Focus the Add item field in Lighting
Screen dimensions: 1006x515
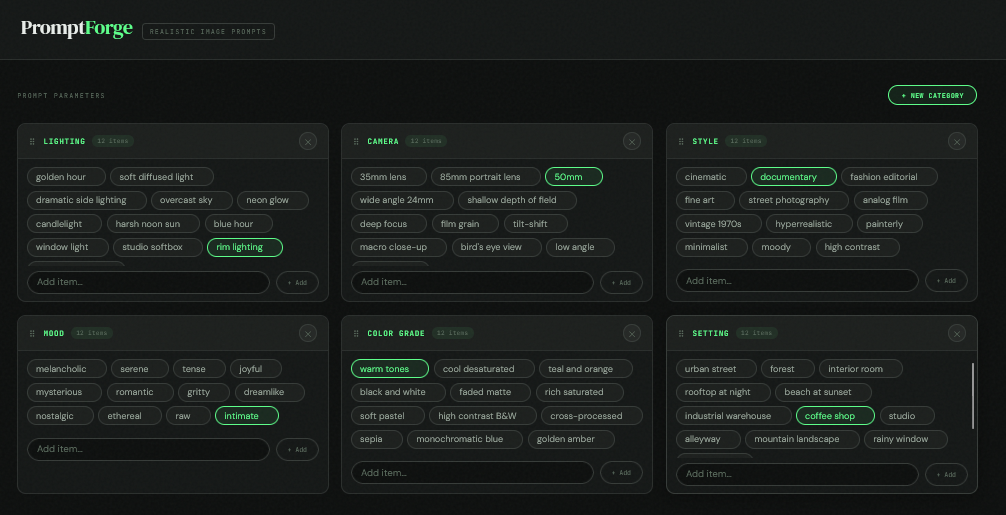click(148, 282)
